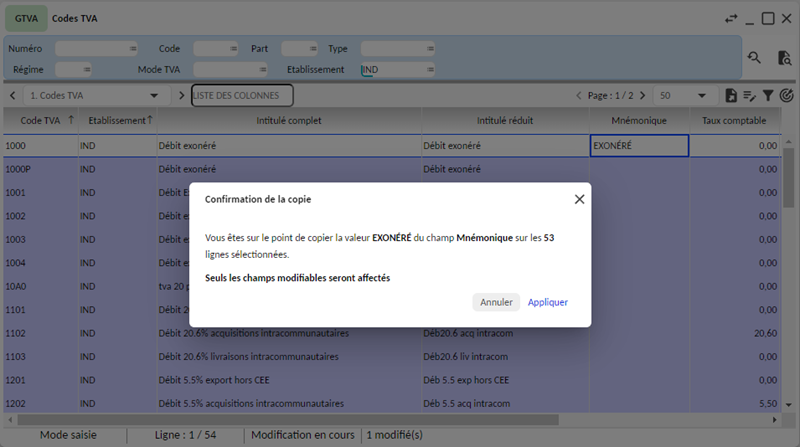Click the GTVA tab label
This screenshot has height=447, width=800.
26,19
